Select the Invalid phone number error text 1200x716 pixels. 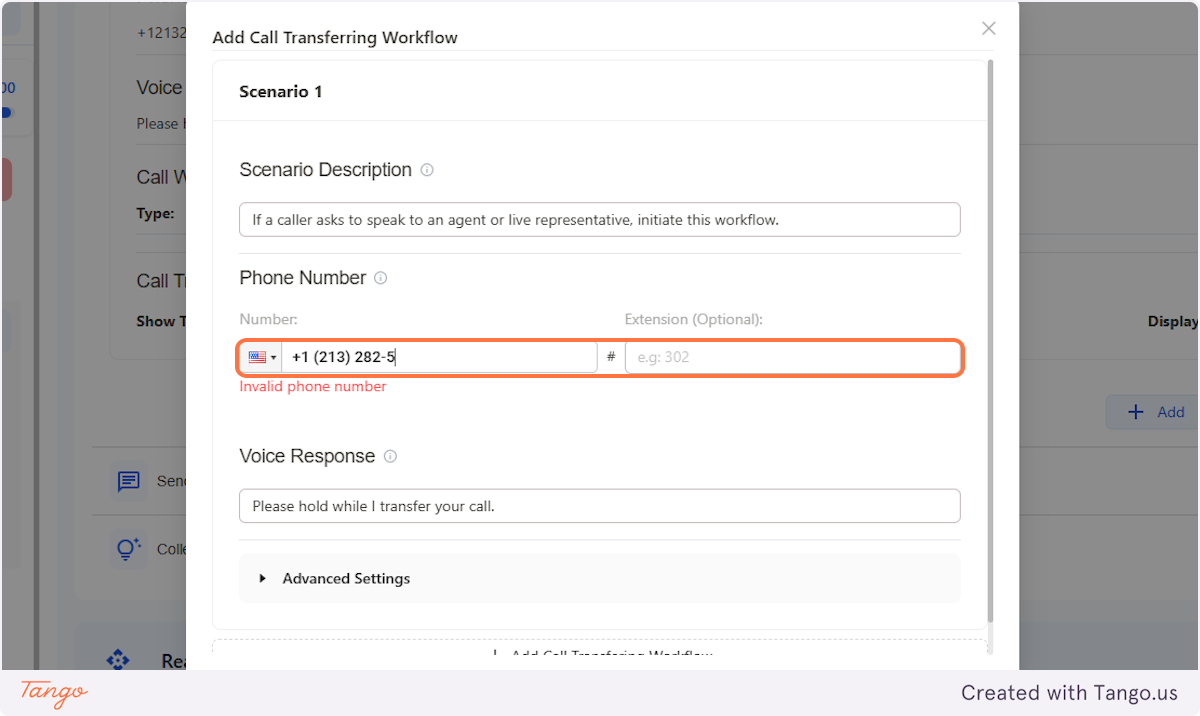313,387
